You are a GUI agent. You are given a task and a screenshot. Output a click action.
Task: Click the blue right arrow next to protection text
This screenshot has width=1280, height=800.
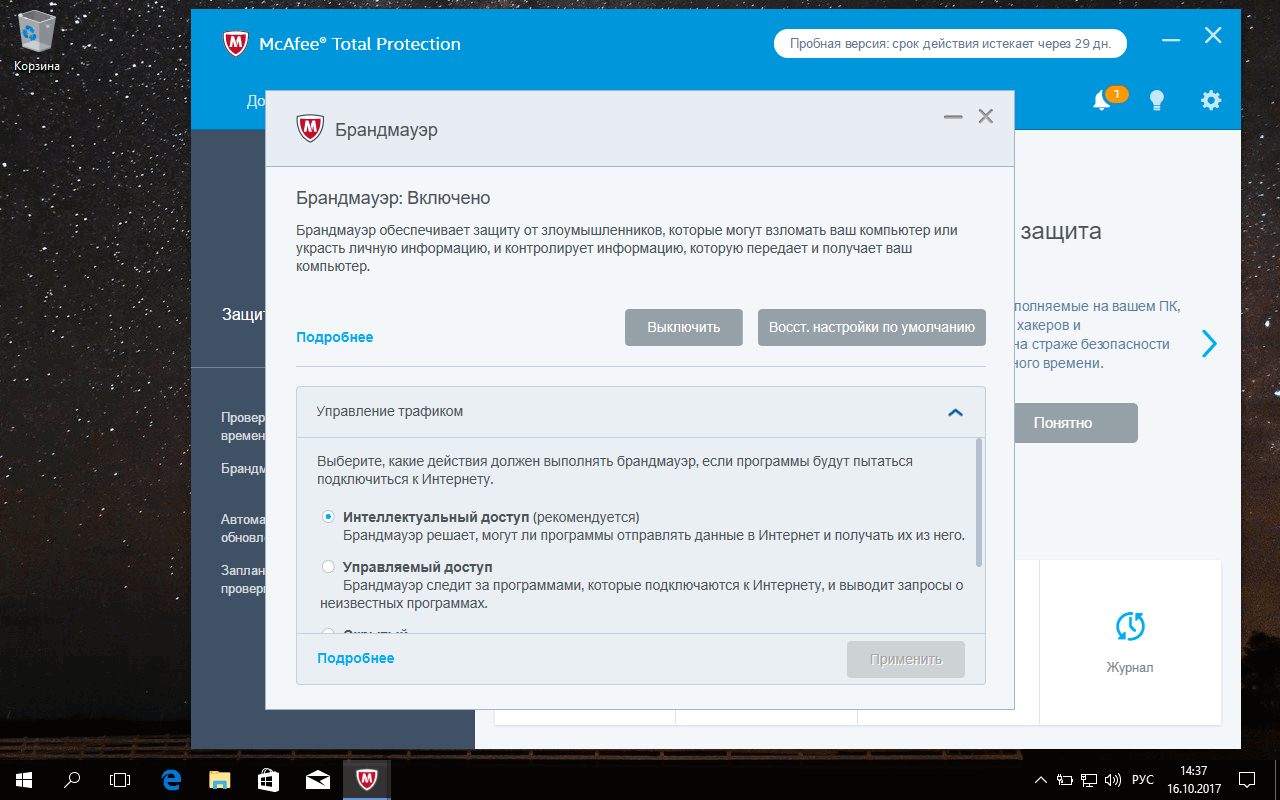coord(1209,343)
